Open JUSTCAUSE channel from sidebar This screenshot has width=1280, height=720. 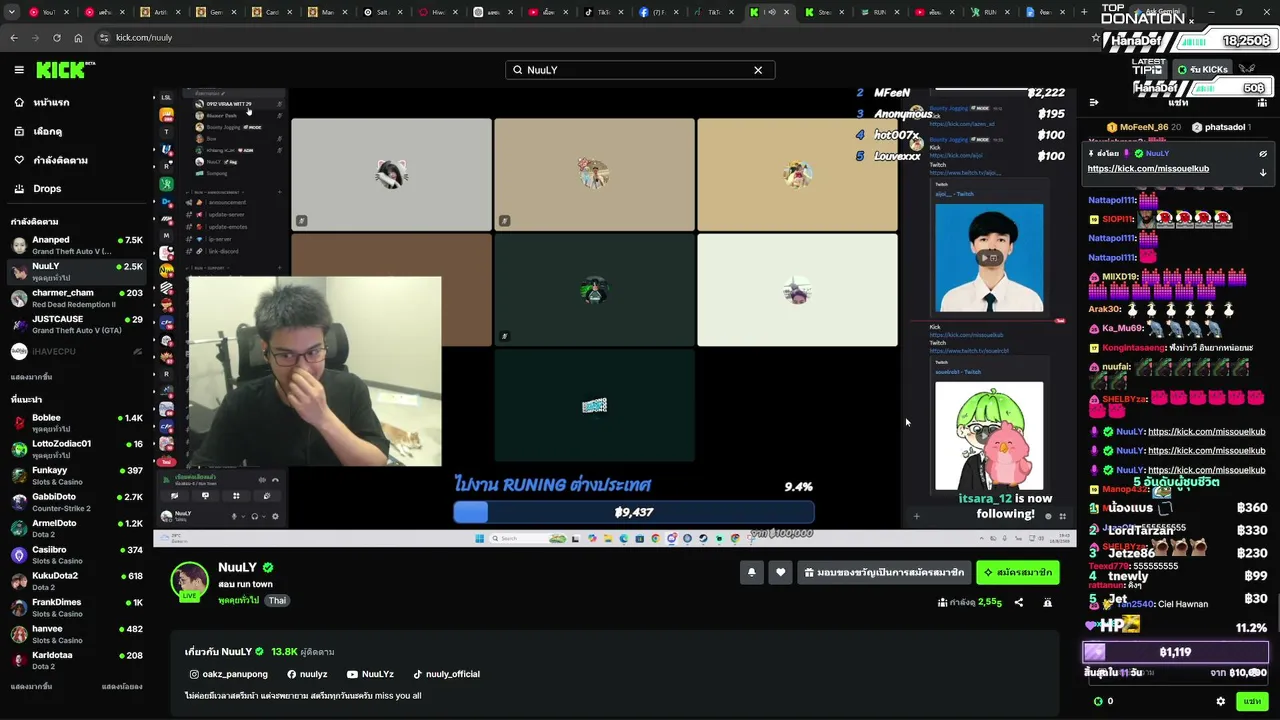point(77,324)
